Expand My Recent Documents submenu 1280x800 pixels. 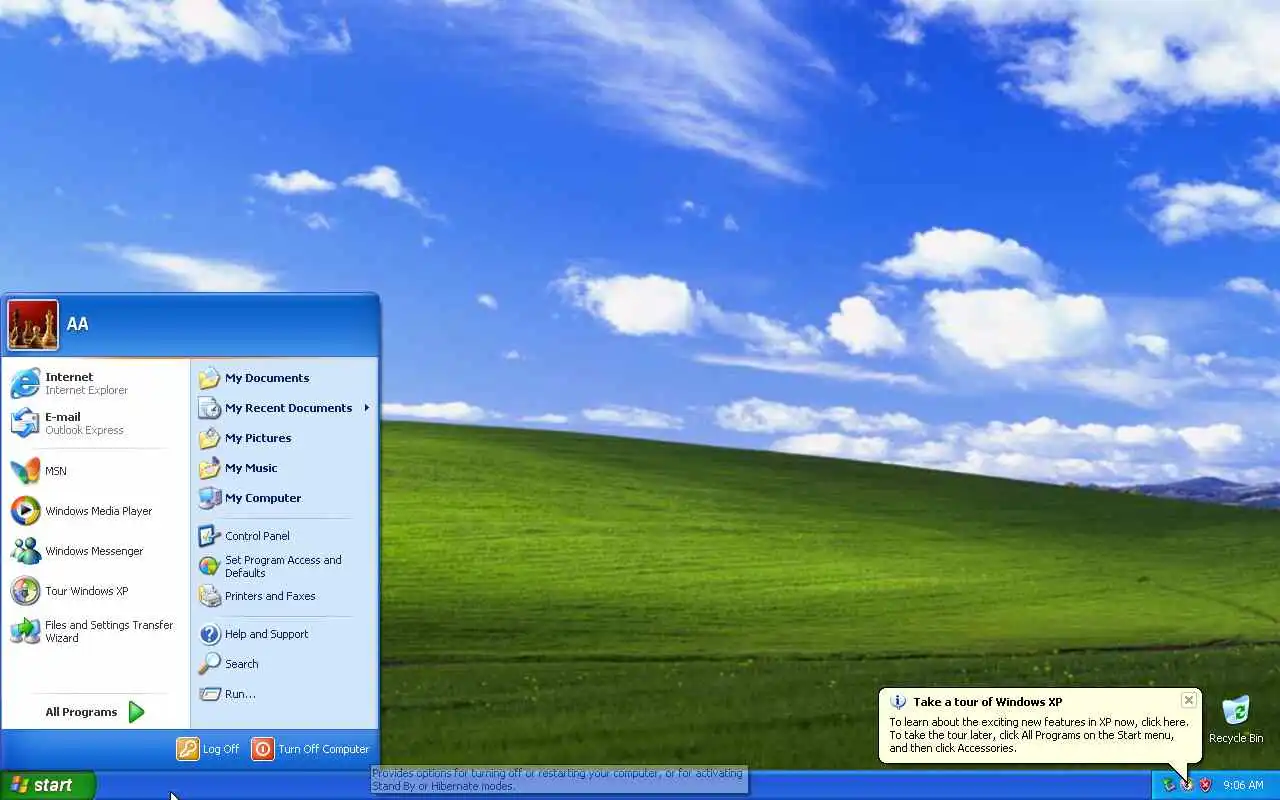[284, 408]
